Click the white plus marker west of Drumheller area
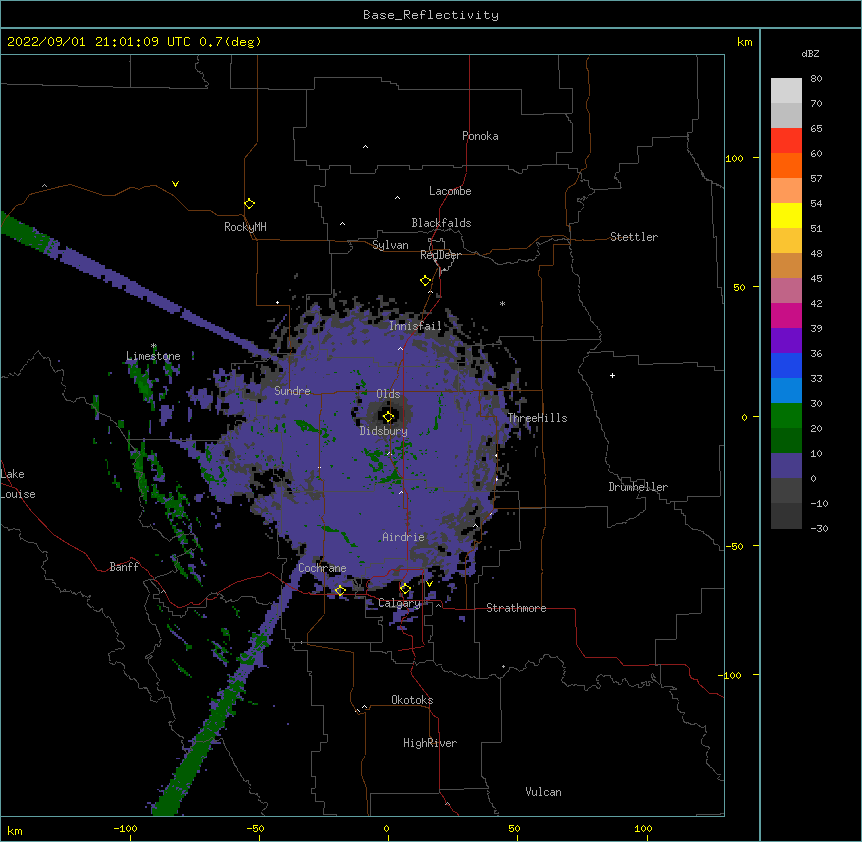 612,375
